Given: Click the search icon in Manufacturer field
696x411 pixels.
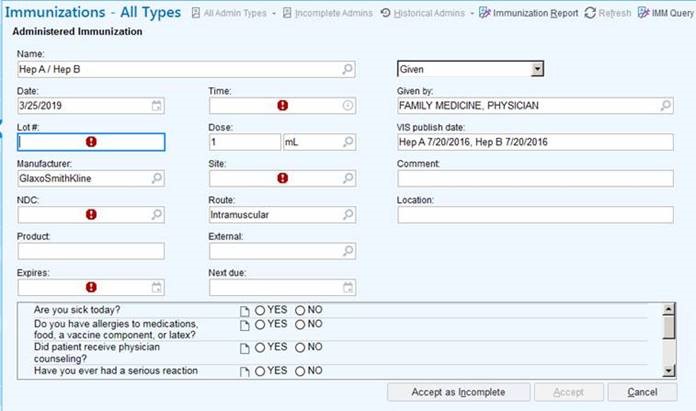Looking at the screenshot, I should pyautogui.click(x=157, y=178).
